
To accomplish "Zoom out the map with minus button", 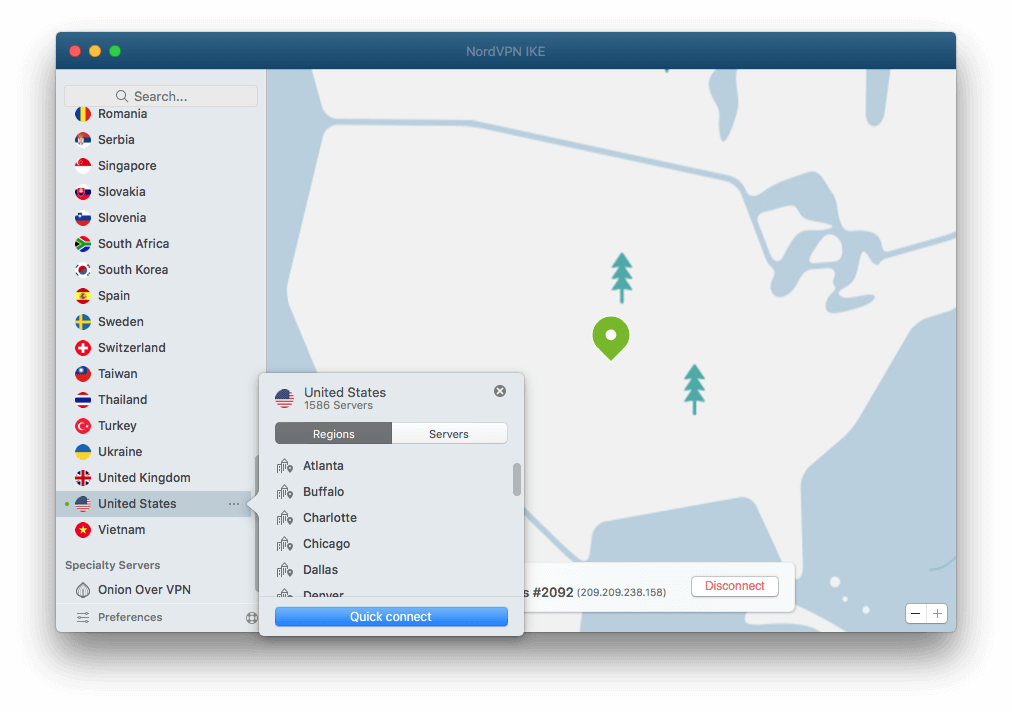I will pos(916,613).
